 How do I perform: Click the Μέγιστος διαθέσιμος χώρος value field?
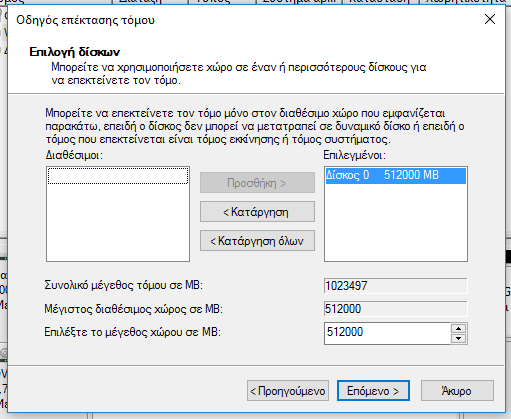396,309
